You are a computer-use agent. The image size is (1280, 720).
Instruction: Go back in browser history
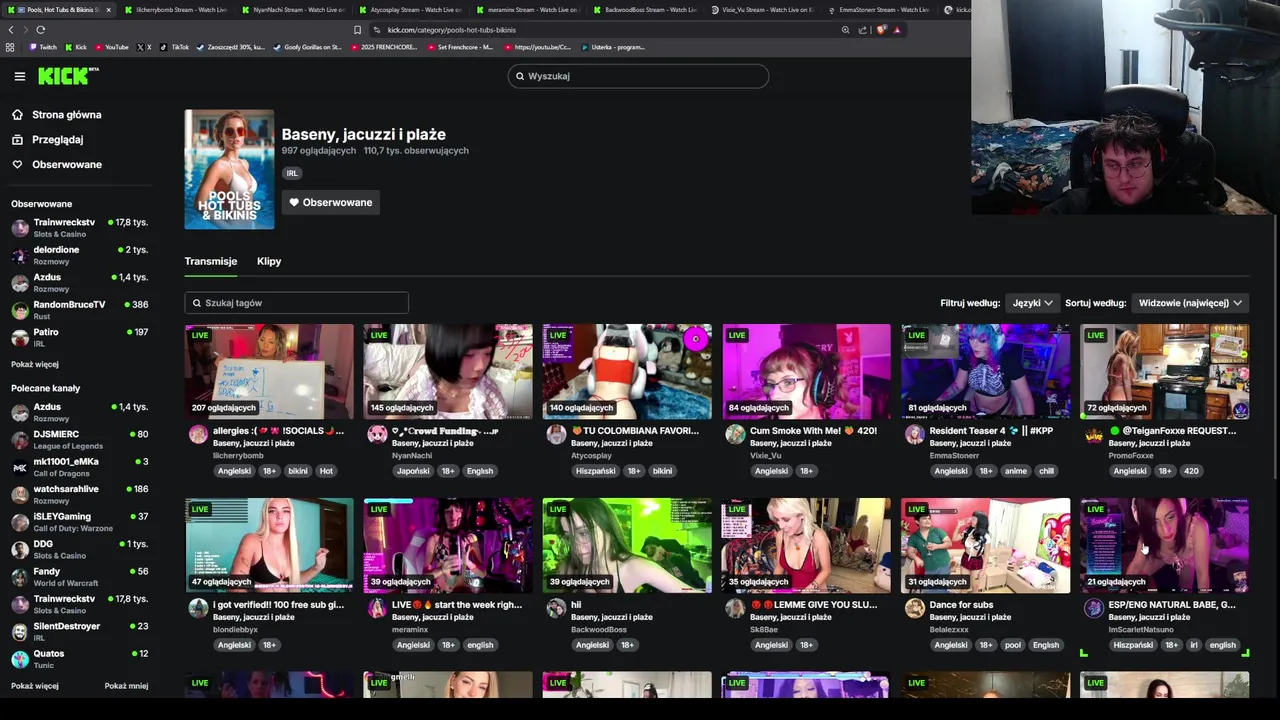tap(11, 30)
